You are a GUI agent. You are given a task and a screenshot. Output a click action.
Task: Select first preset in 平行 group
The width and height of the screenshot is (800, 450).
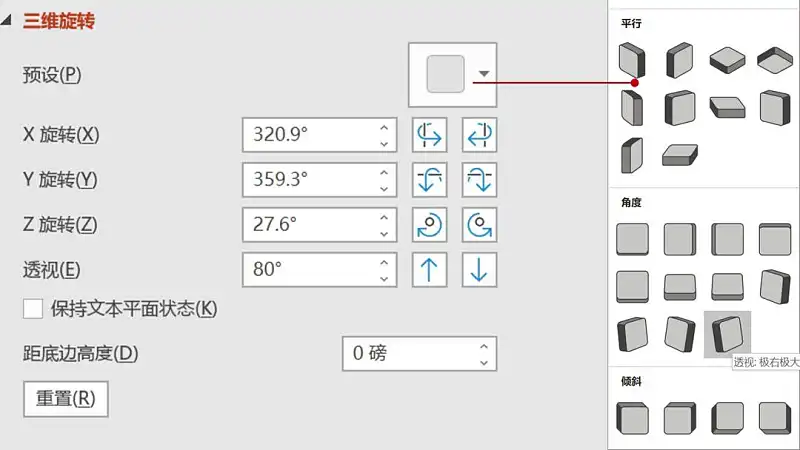click(x=632, y=61)
